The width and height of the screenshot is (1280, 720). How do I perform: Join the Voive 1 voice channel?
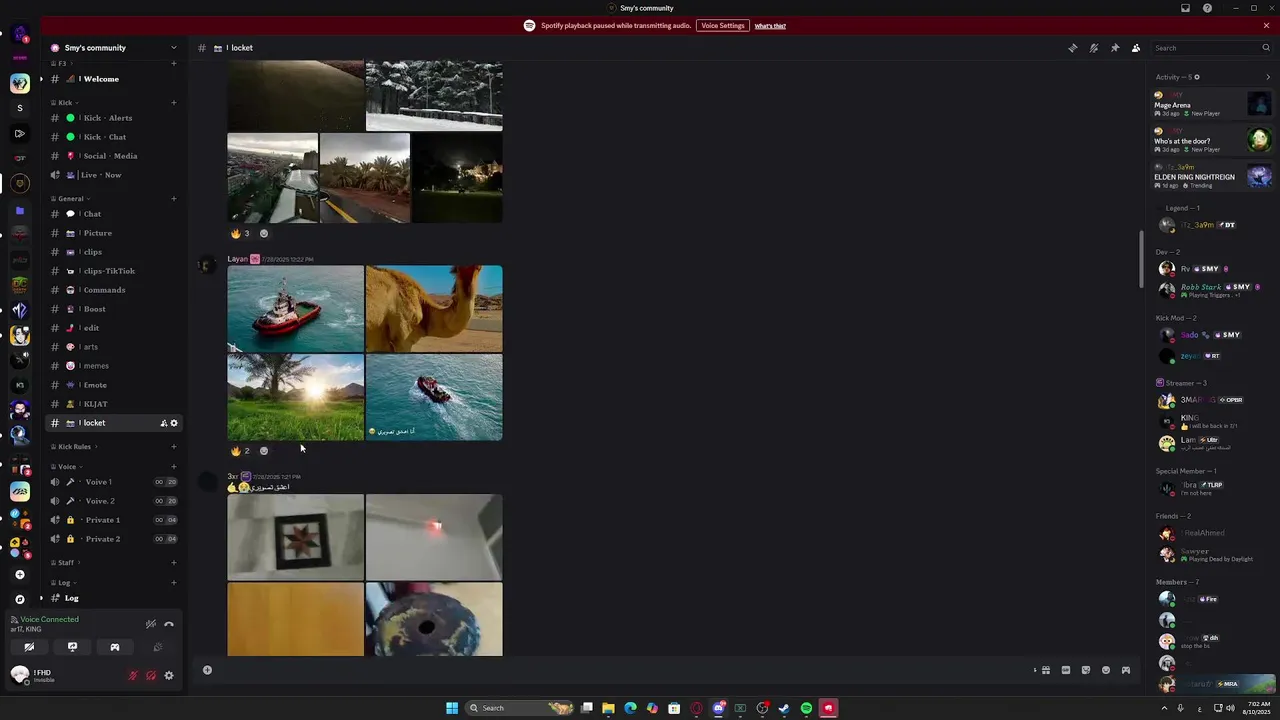coord(113,482)
